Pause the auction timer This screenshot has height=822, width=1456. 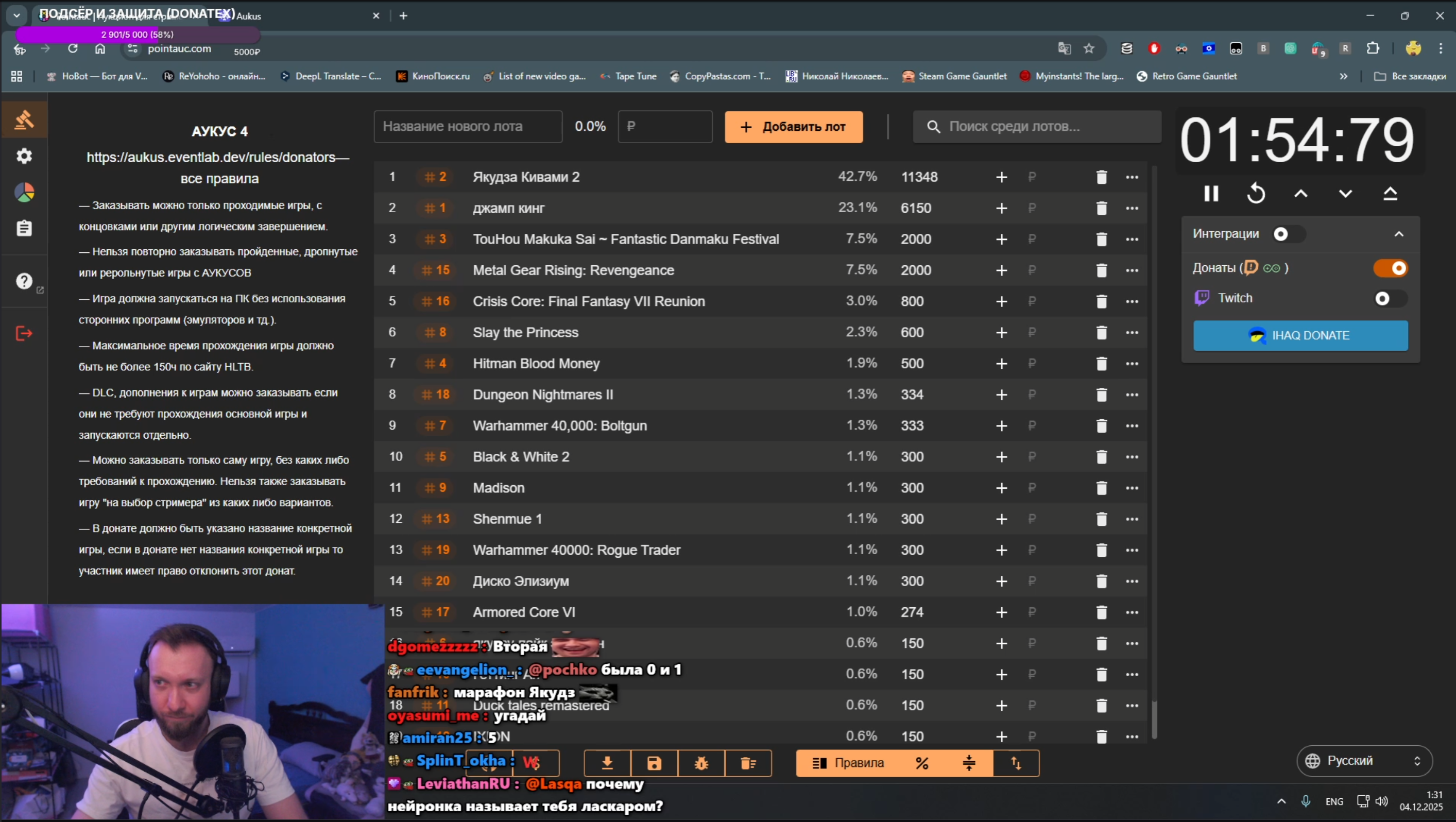[1211, 194]
